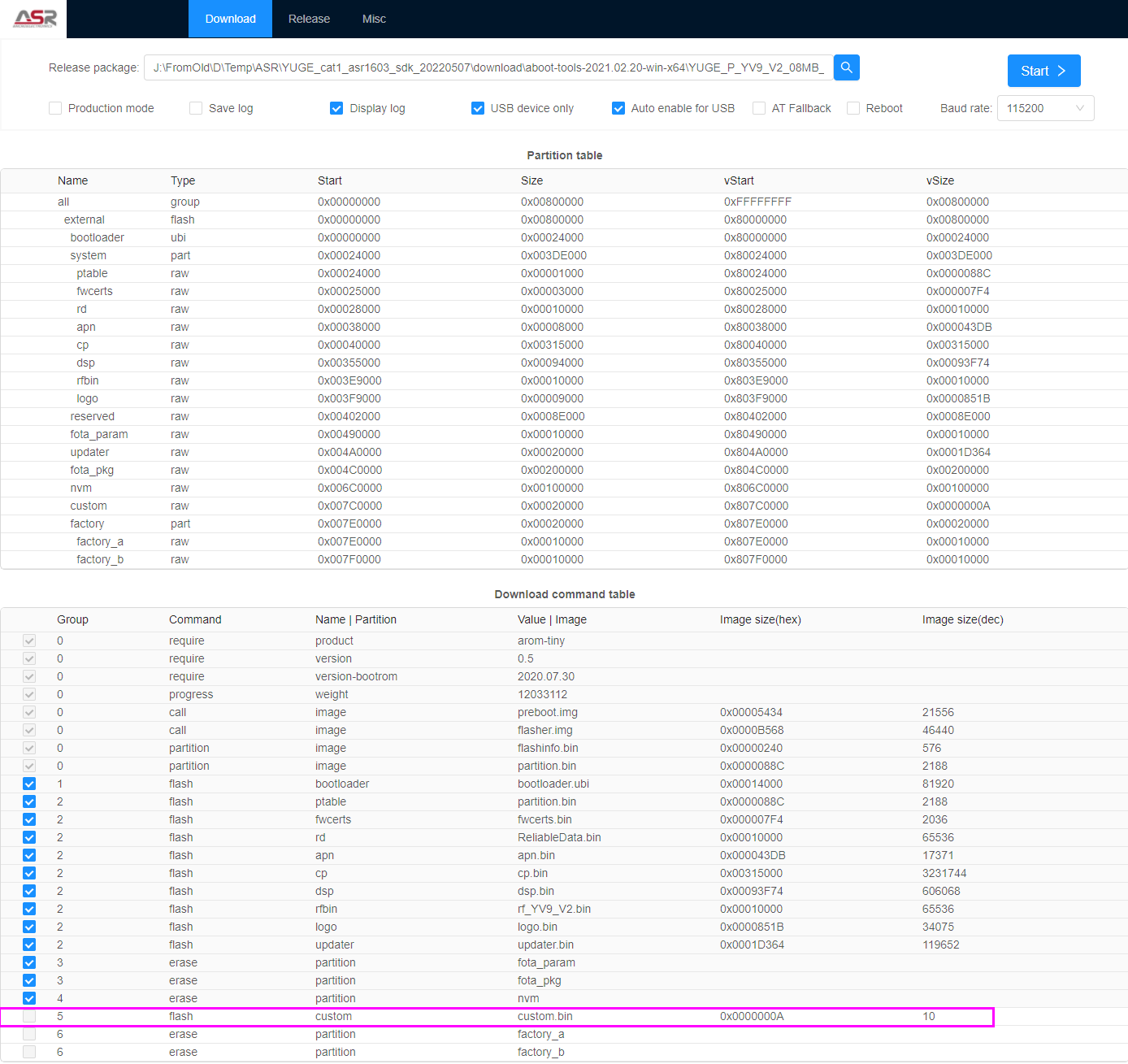Viewport: 1128px width, 1064px height.
Task: Open the Baud rate dropdown
Action: pyautogui.click(x=1045, y=107)
